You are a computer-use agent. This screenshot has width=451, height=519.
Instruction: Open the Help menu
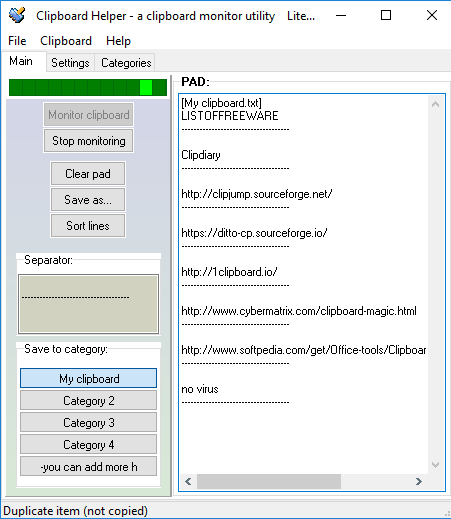coord(118,41)
